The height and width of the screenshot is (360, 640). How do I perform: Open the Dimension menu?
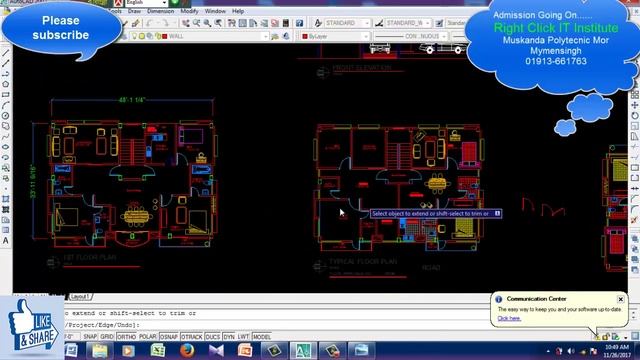pyautogui.click(x=160, y=11)
